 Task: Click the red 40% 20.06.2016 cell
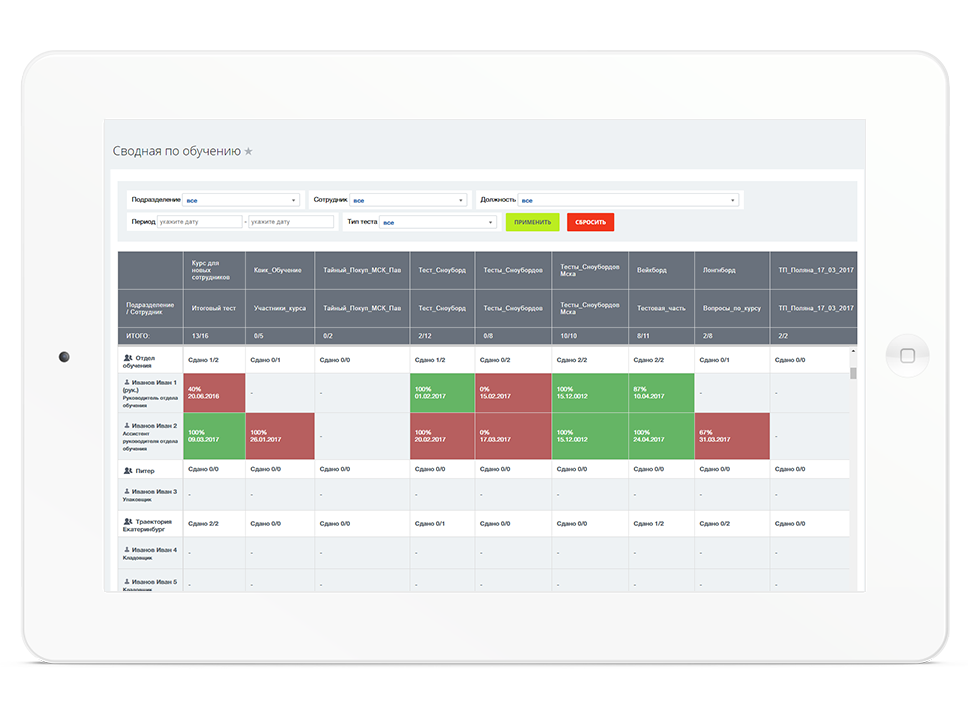(214, 393)
